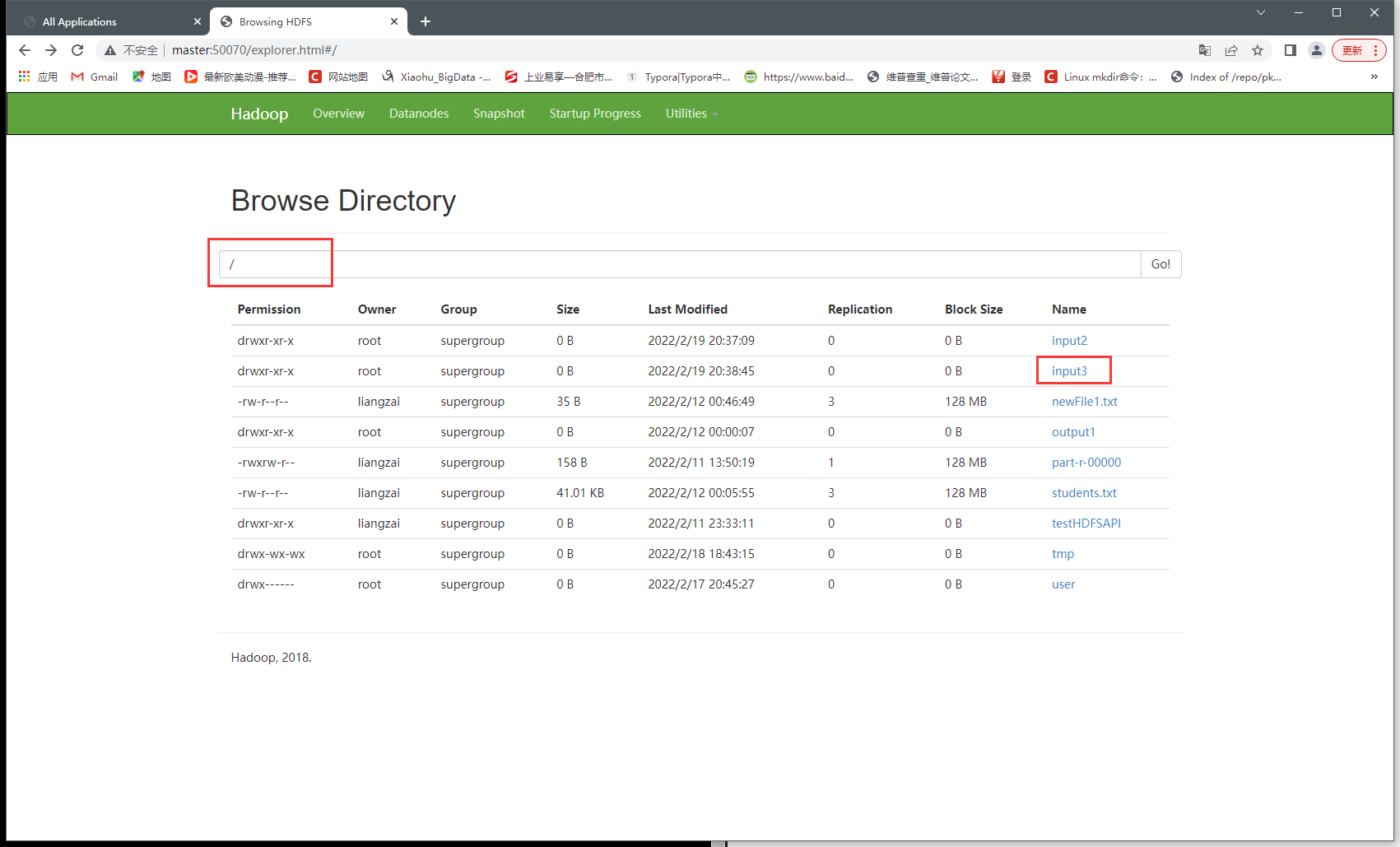The height and width of the screenshot is (847, 1400).
Task: Open the testHDFSAPI directory link
Action: point(1086,524)
